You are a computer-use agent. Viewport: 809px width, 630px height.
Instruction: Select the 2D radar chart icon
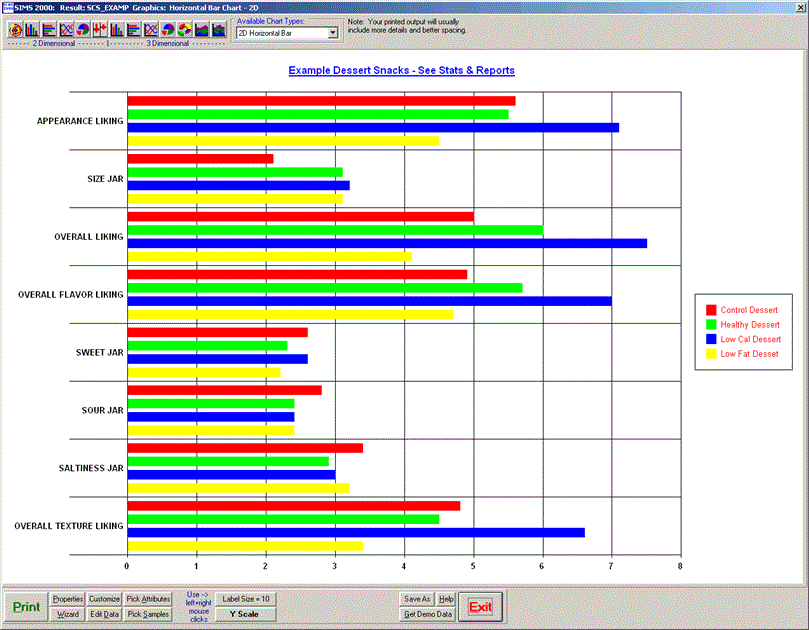(15, 30)
